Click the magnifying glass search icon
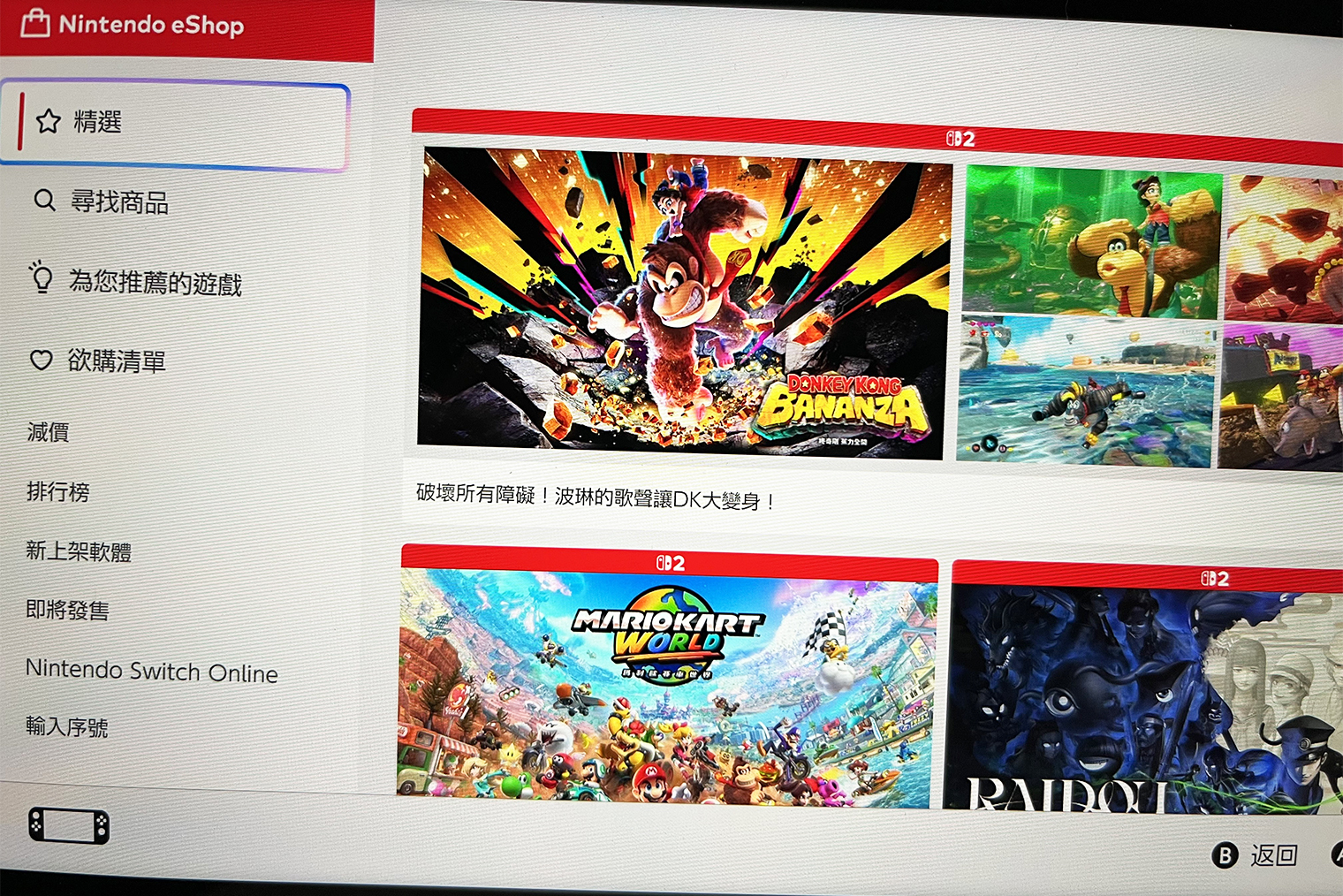Viewport: 1343px width, 896px height. tap(44, 201)
